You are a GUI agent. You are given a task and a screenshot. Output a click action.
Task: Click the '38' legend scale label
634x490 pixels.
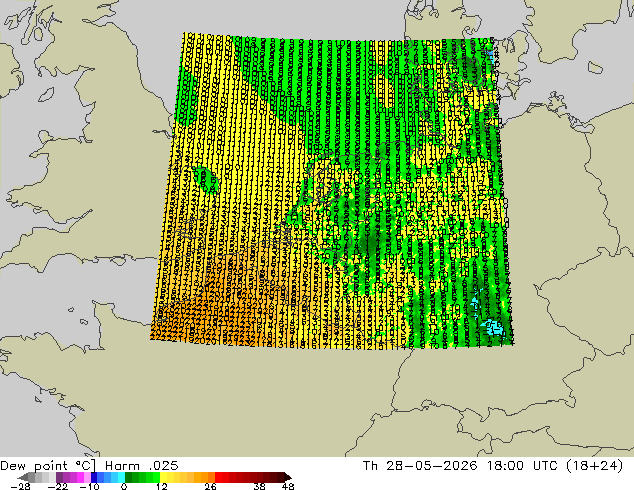coord(259,486)
